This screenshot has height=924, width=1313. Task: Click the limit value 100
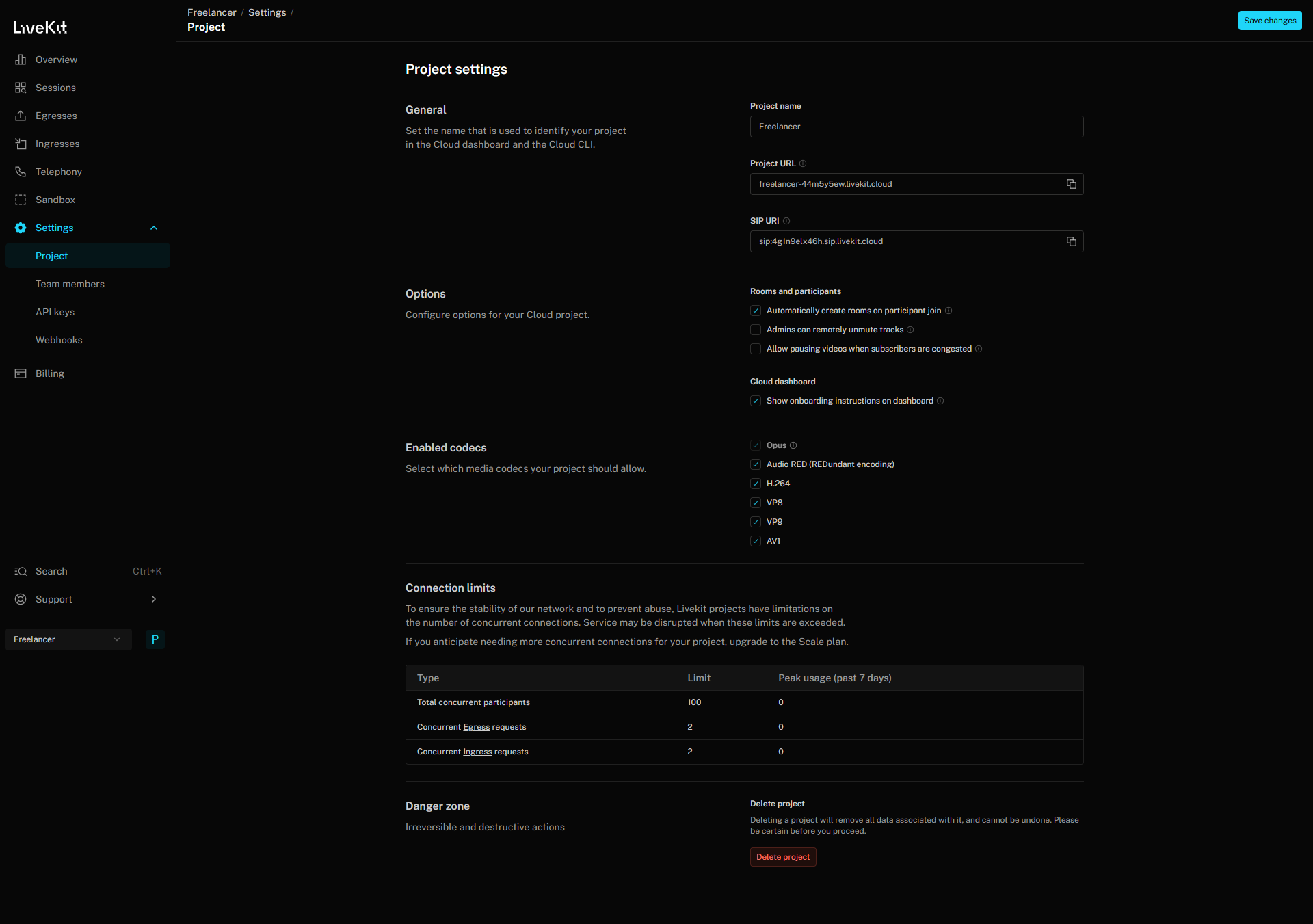(694, 702)
